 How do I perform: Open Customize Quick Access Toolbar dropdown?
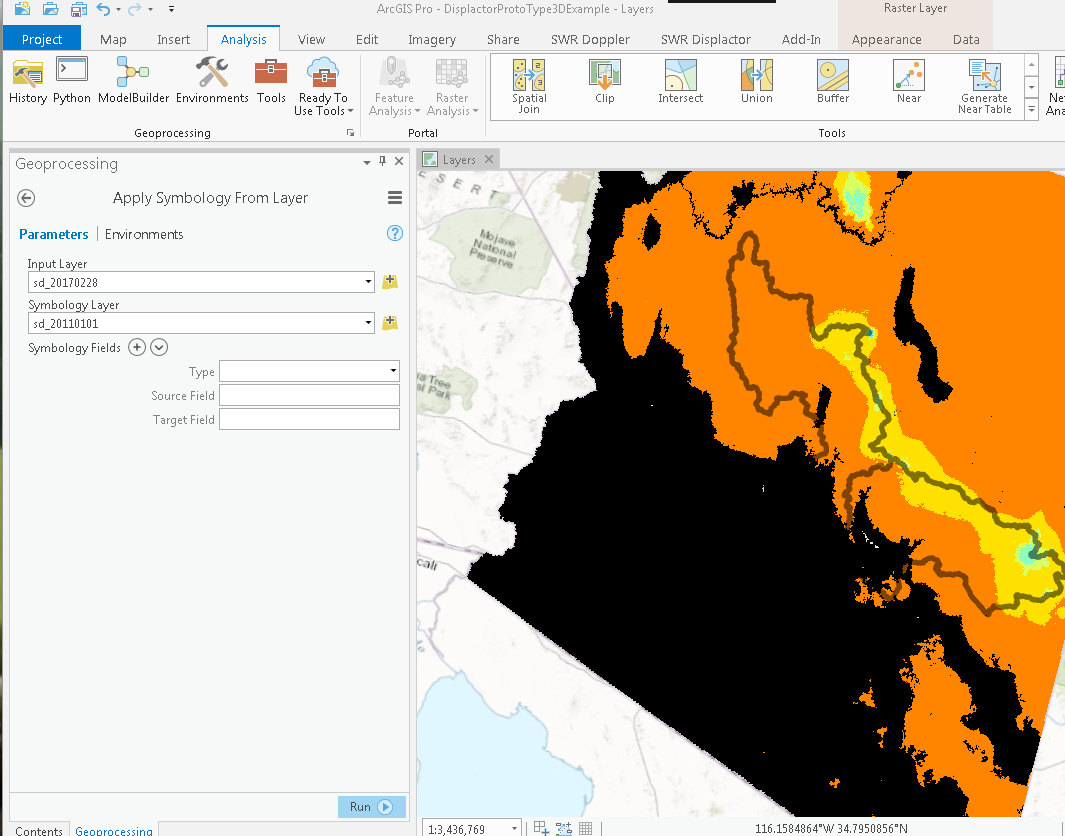coord(171,10)
